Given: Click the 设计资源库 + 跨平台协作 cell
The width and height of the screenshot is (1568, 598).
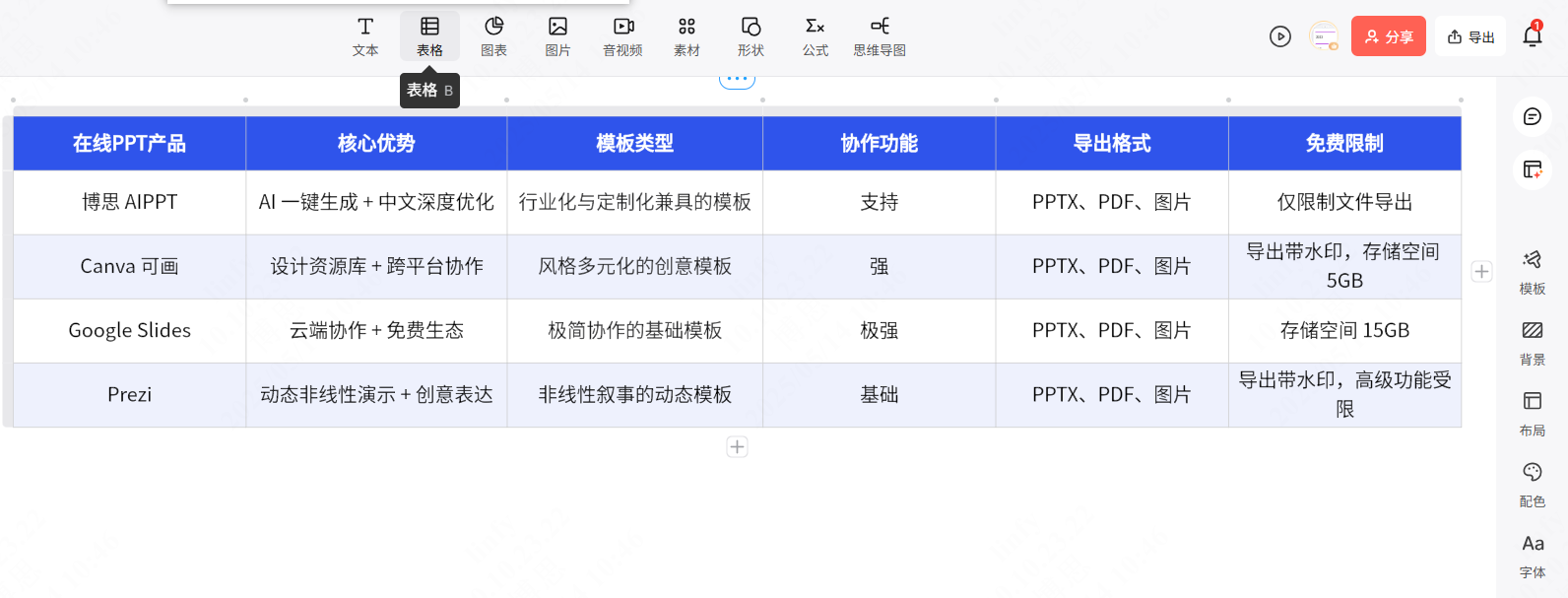Looking at the screenshot, I should pyautogui.click(x=376, y=266).
